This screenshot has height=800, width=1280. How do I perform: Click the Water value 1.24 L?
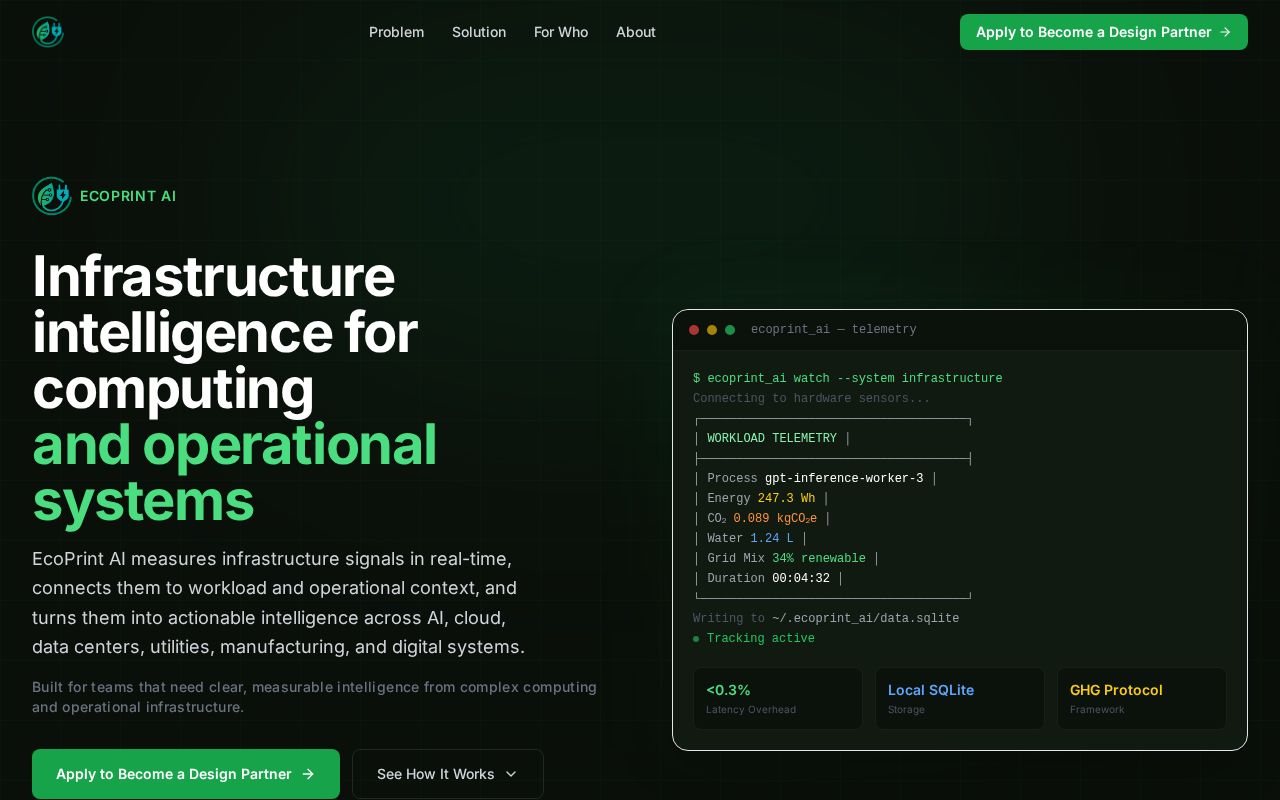[772, 538]
